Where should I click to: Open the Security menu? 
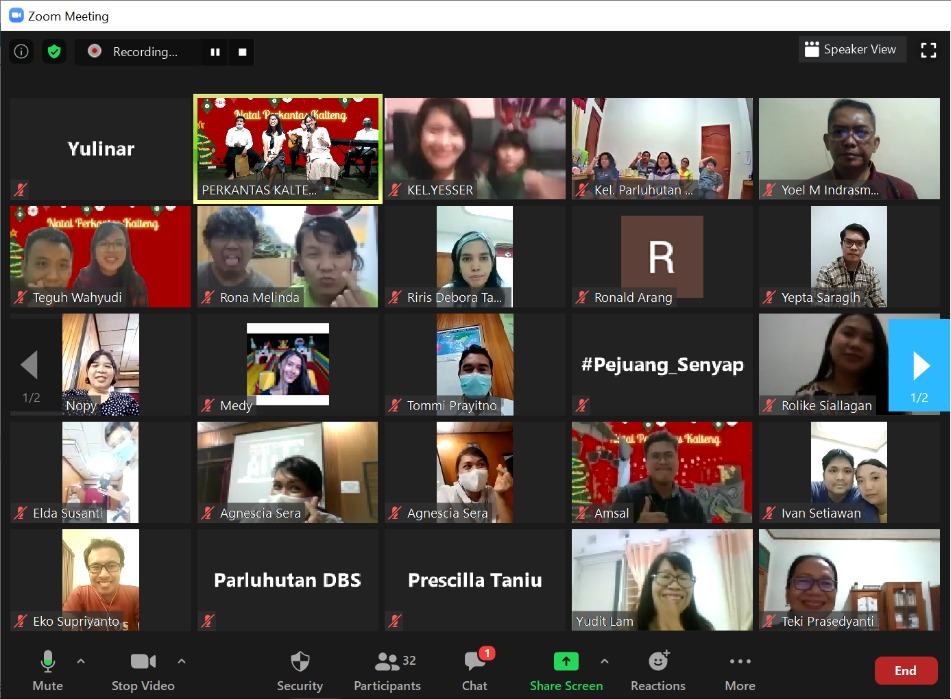coord(300,670)
